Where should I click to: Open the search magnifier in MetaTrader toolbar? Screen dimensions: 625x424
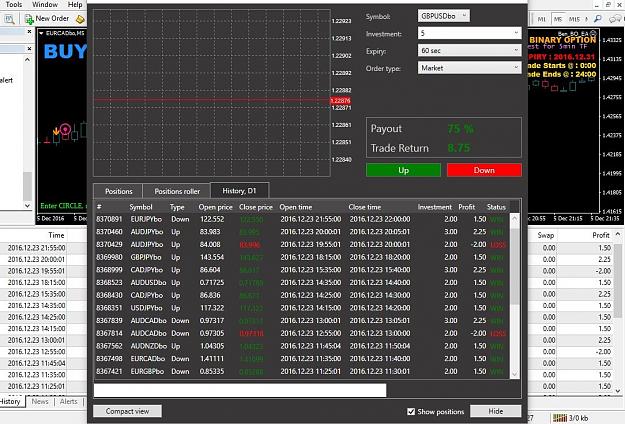pyautogui.click(x=597, y=19)
